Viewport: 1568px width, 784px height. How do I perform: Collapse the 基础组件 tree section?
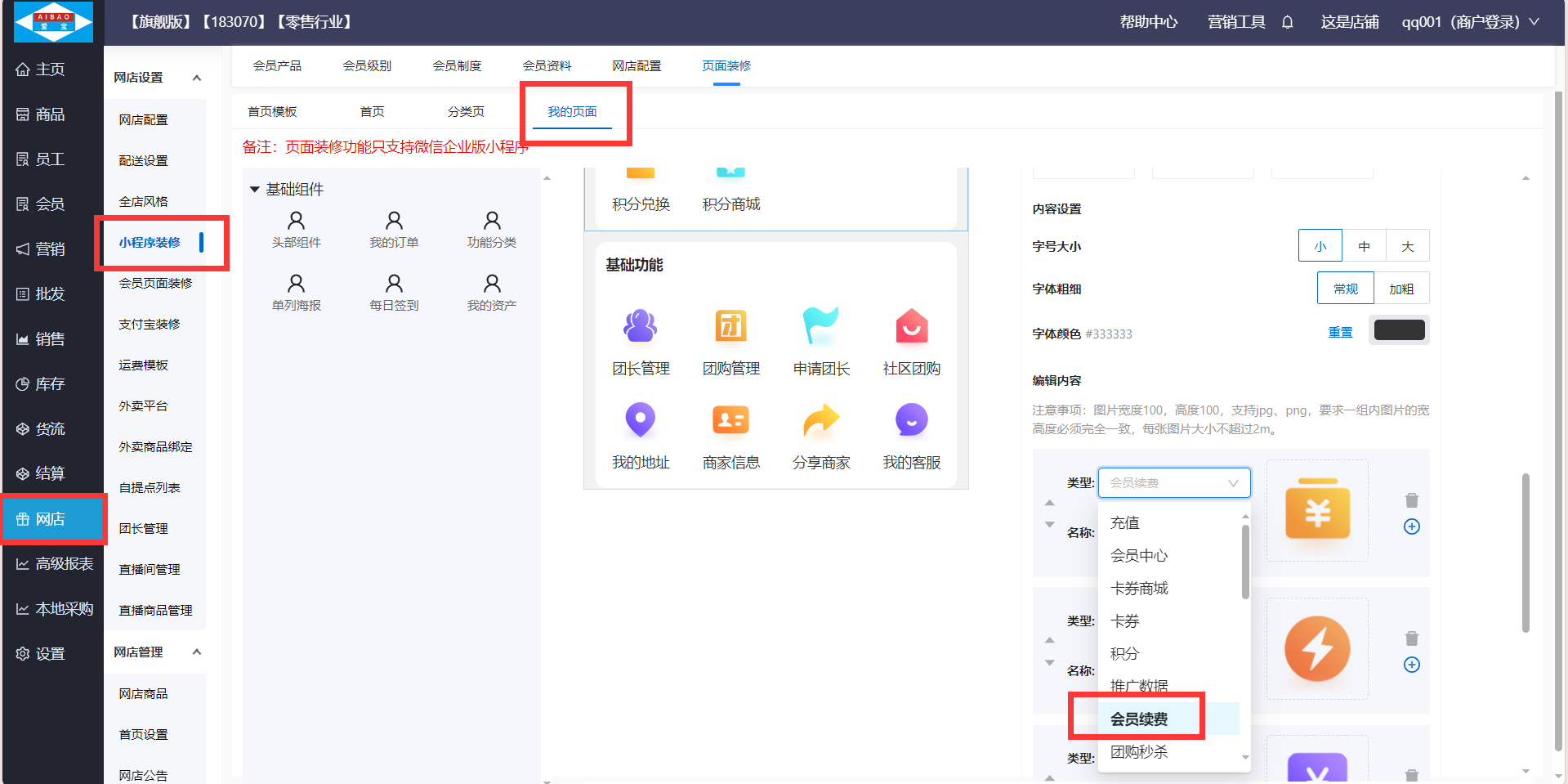(255, 190)
